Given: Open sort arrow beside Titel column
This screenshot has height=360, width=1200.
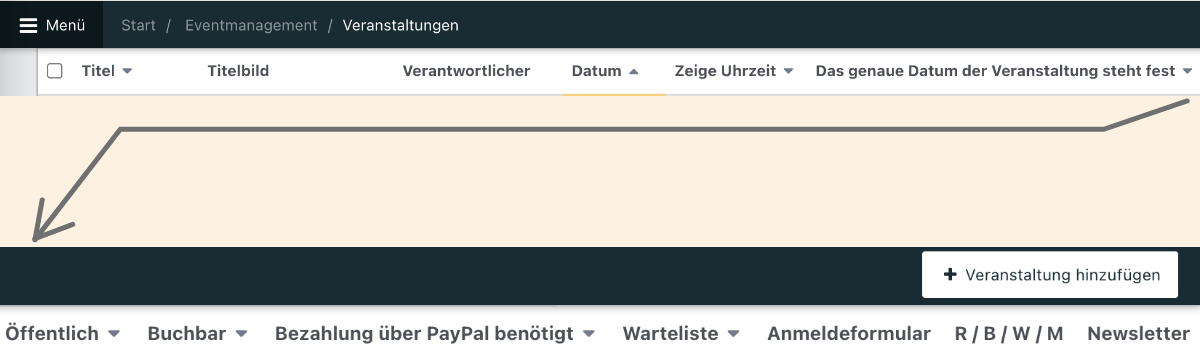Looking at the screenshot, I should (127, 72).
